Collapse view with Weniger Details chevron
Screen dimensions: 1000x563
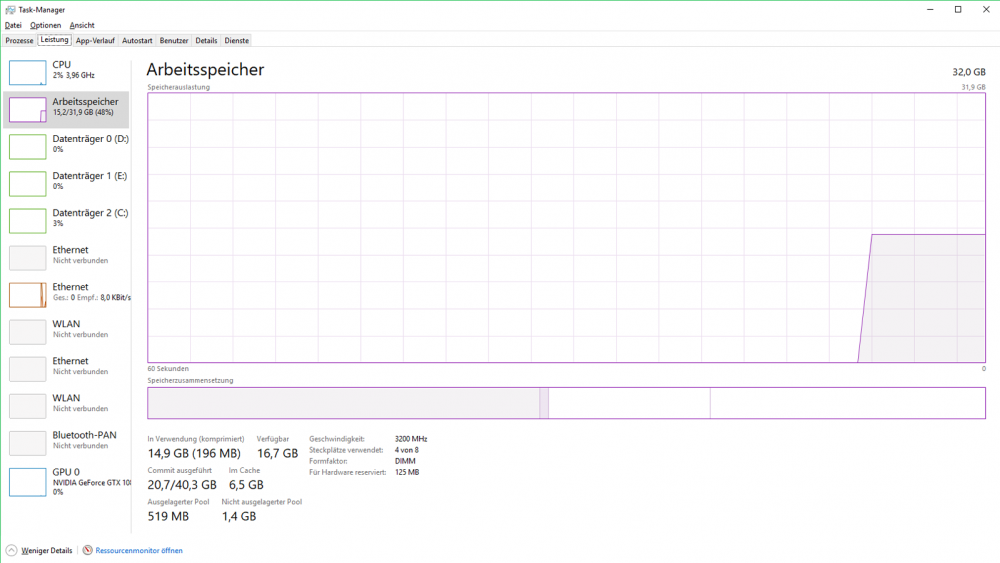click(11, 550)
